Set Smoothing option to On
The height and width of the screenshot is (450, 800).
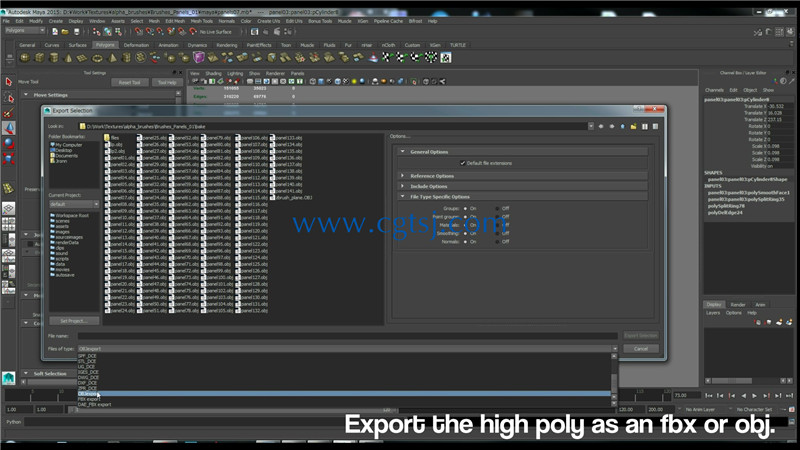click(x=465, y=233)
